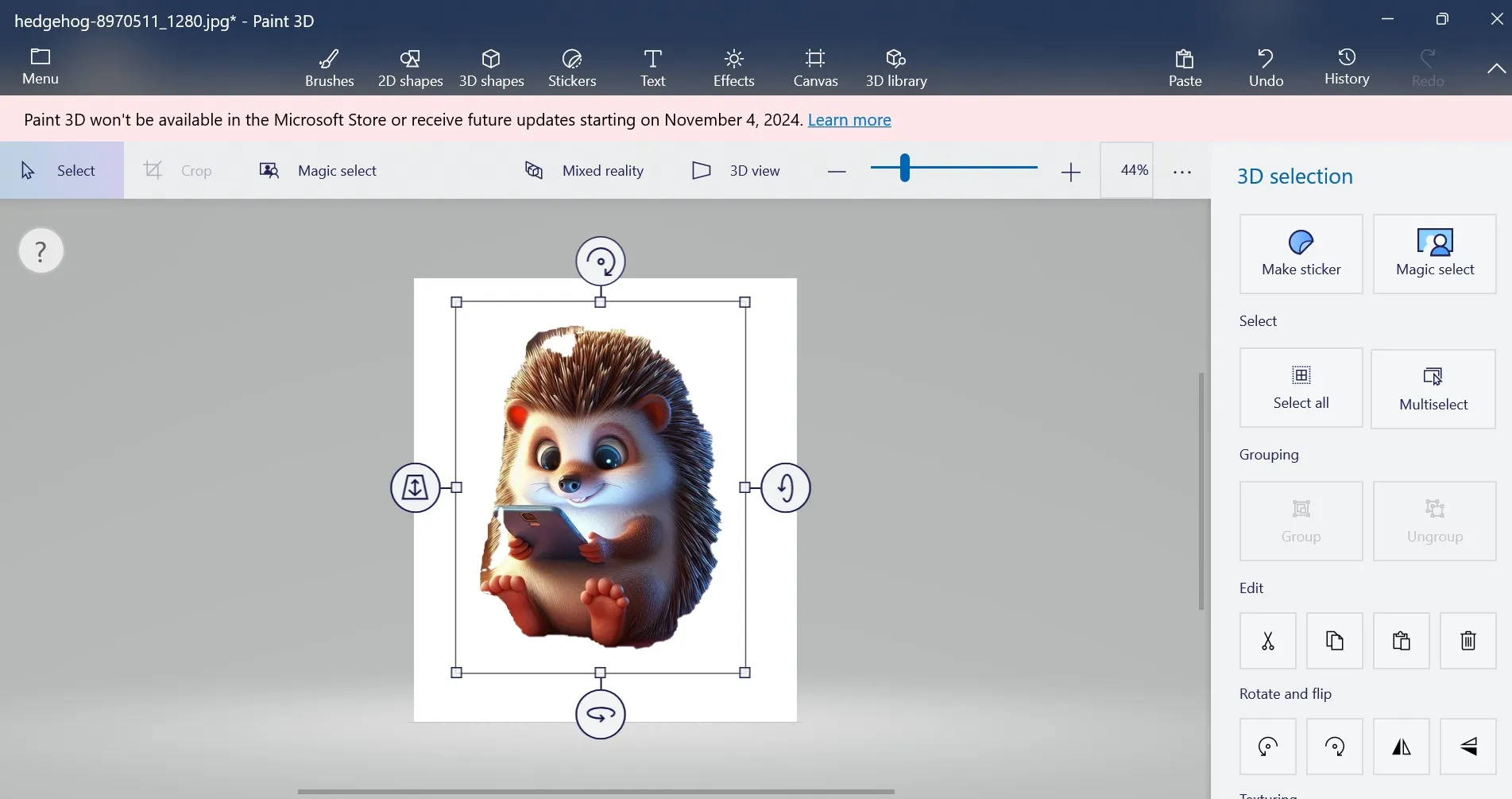This screenshot has height=799, width=1512.
Task: Open the three-dot more options menu
Action: pos(1182,171)
